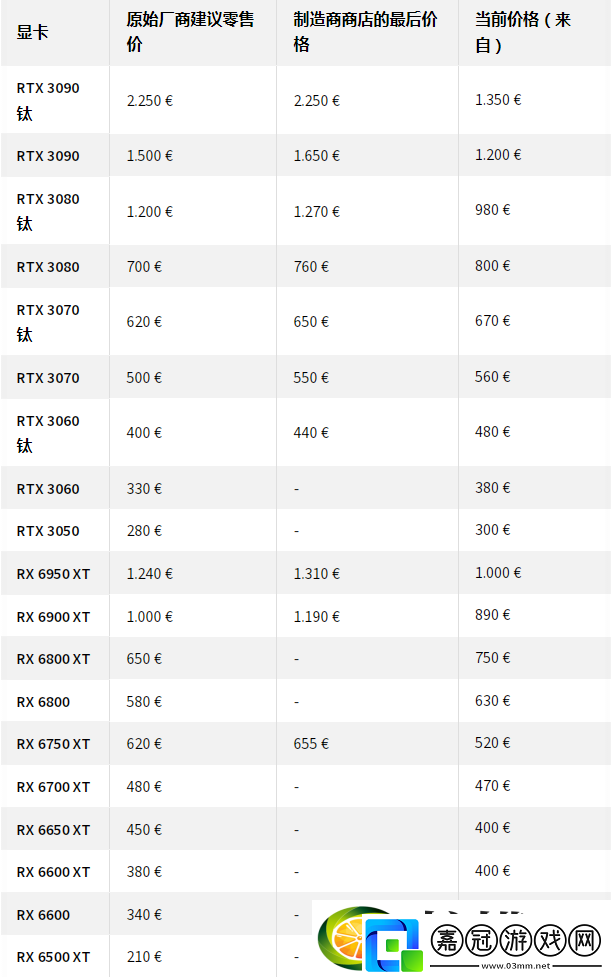
Task: Select the 显卡 column header
Action: tap(32, 32)
